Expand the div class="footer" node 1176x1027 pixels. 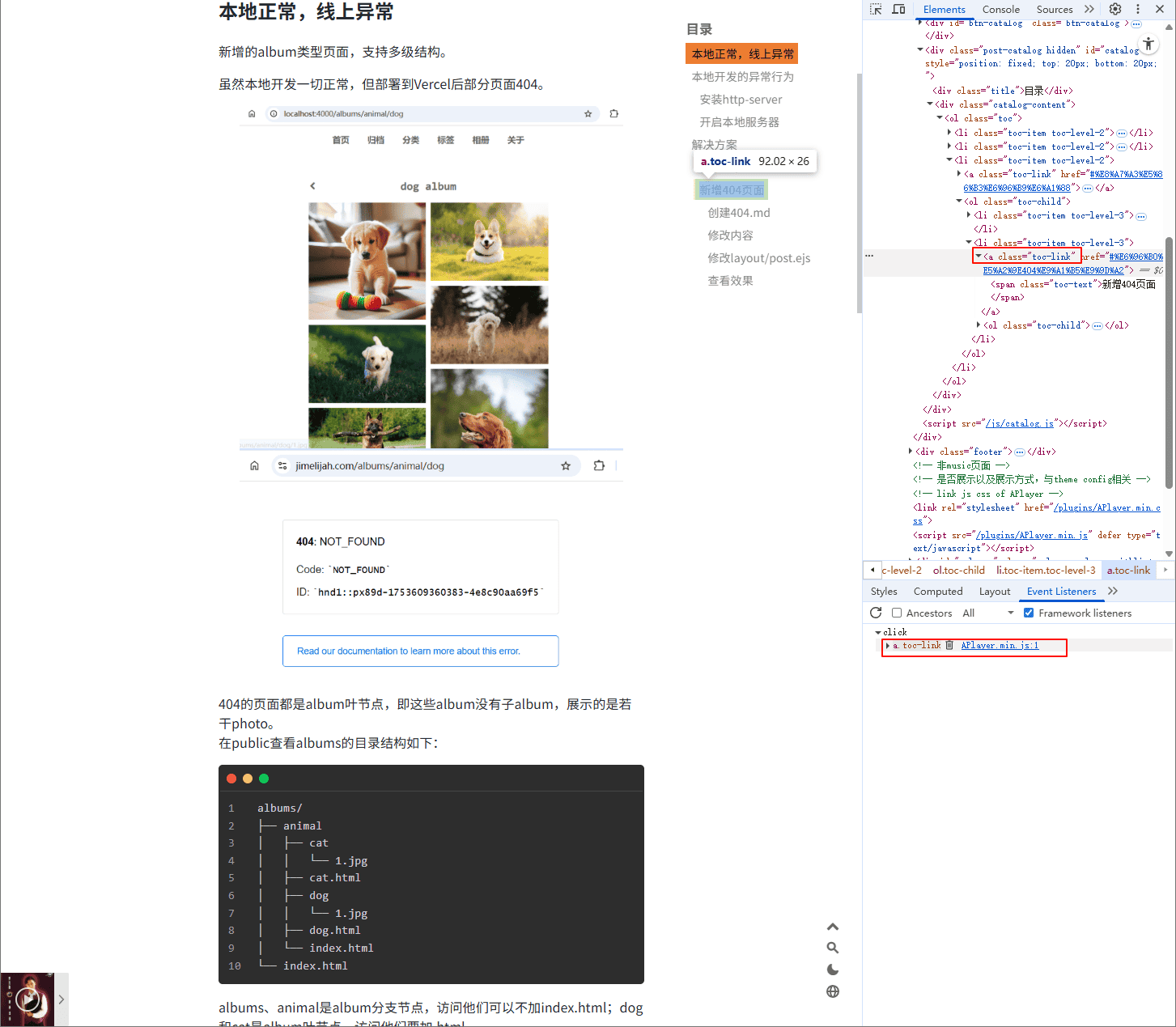[911, 452]
